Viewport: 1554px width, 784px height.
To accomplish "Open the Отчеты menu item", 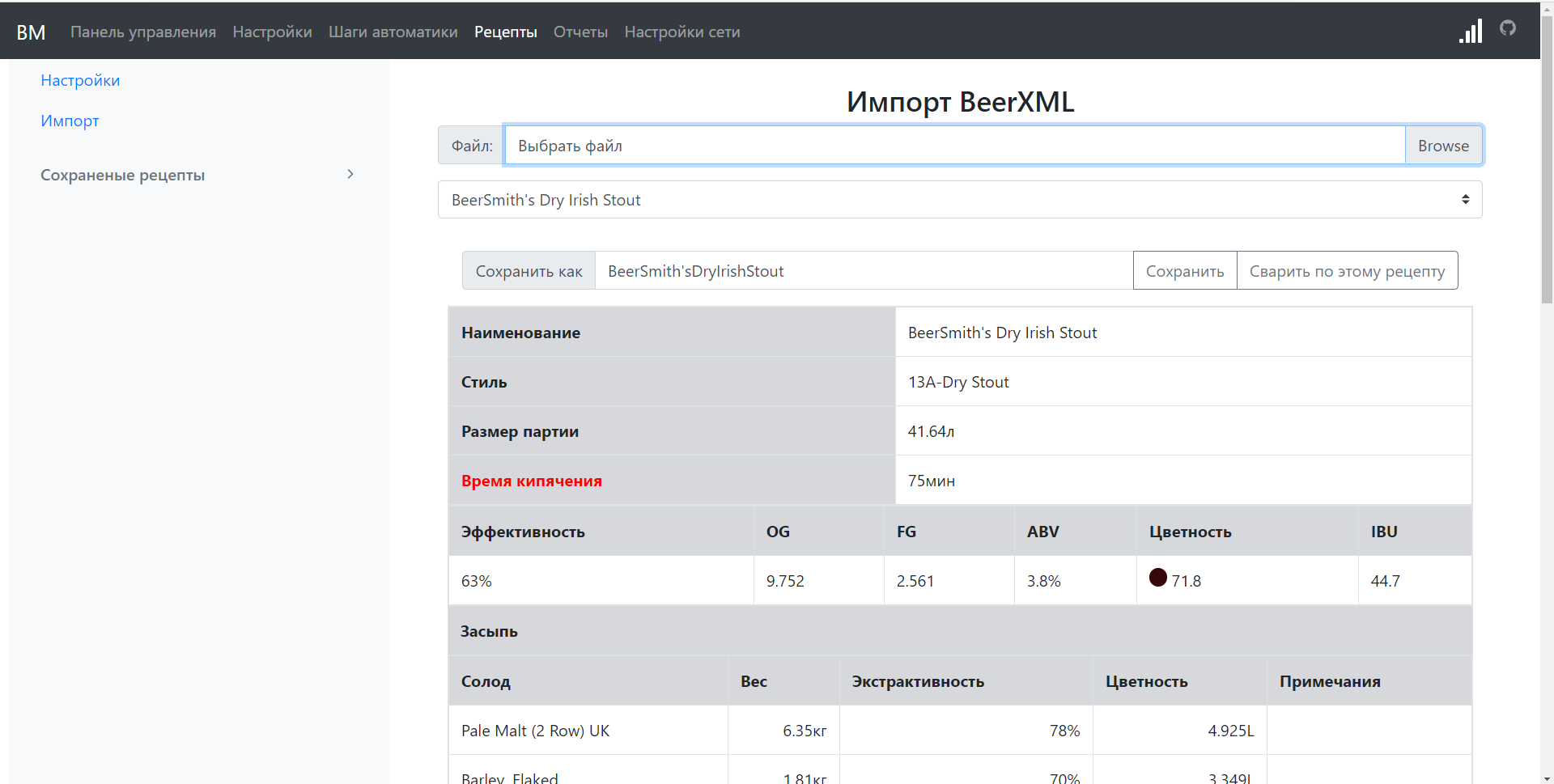I will click(x=580, y=32).
